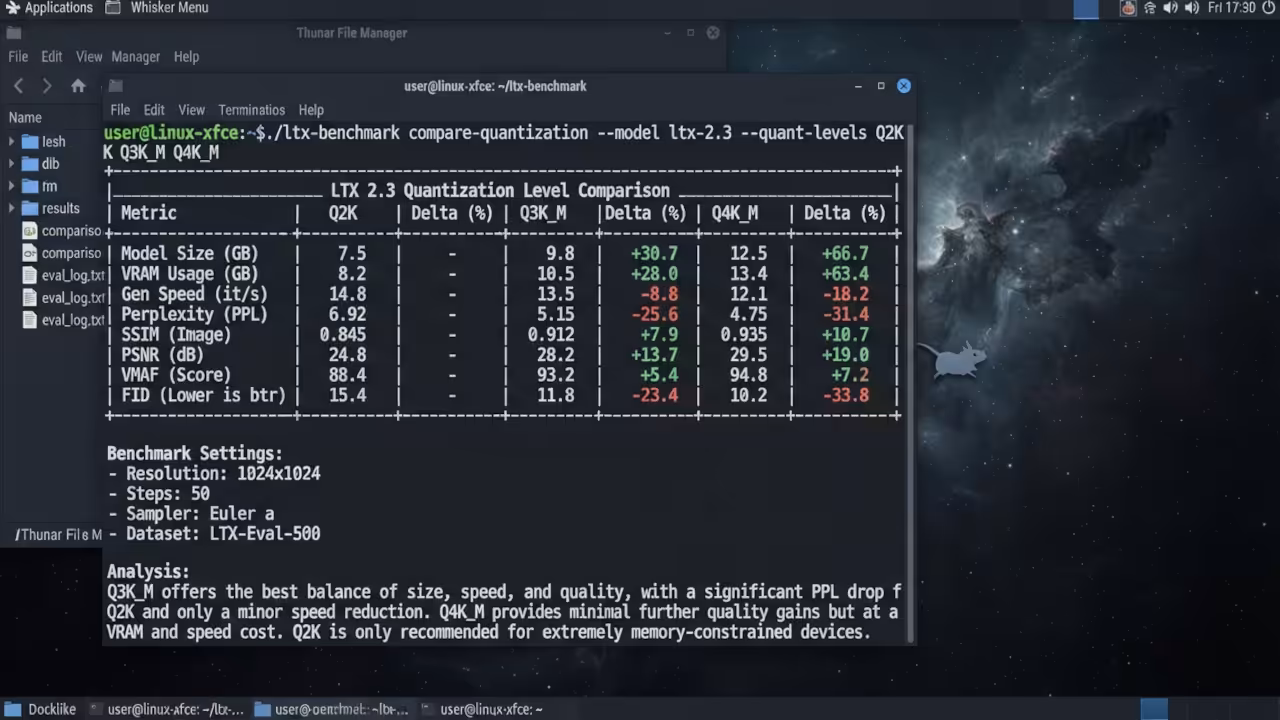Switch to the ltx-benchmark terminal taskbar button

coord(166,709)
